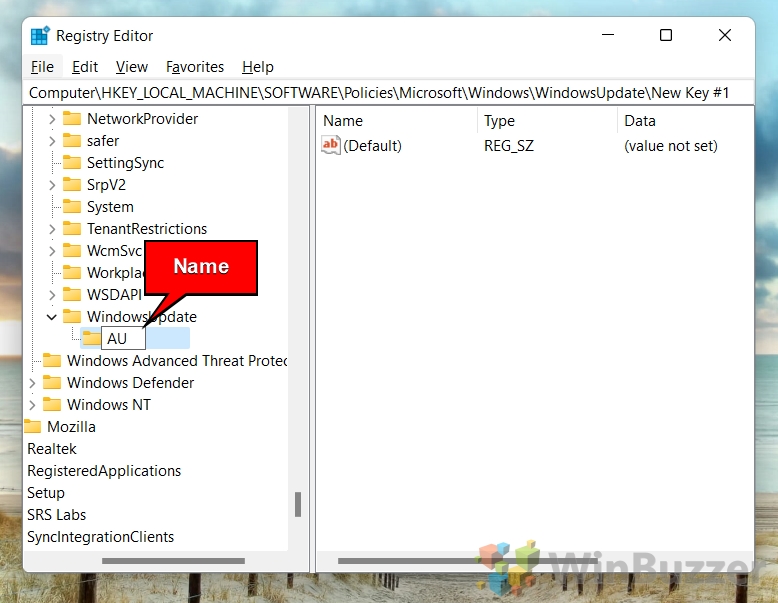This screenshot has width=778, height=603.
Task: Select the SyncIntegrationClients key
Action: click(100, 536)
